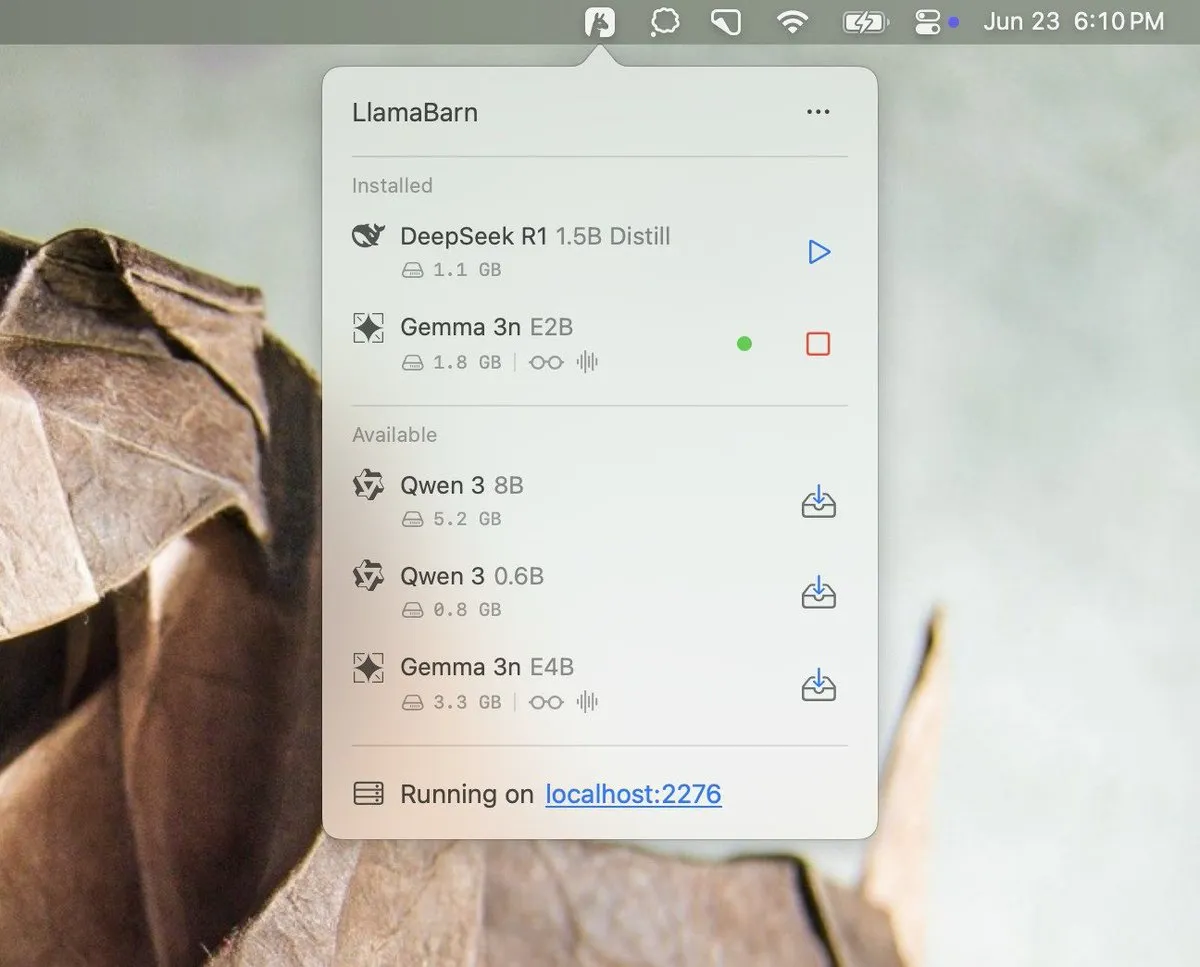The image size is (1200, 967).
Task: Click the audio waveform icon for Gemma 3n E2B
Action: click(x=587, y=362)
